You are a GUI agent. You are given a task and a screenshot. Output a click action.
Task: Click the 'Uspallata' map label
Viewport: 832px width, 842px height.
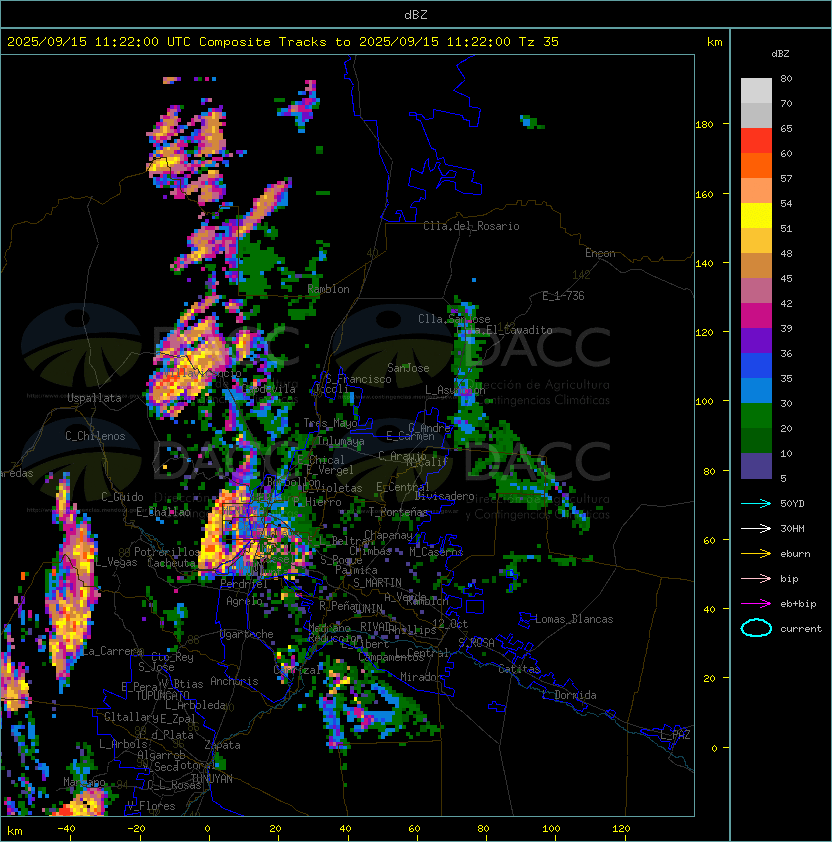[x=94, y=398]
